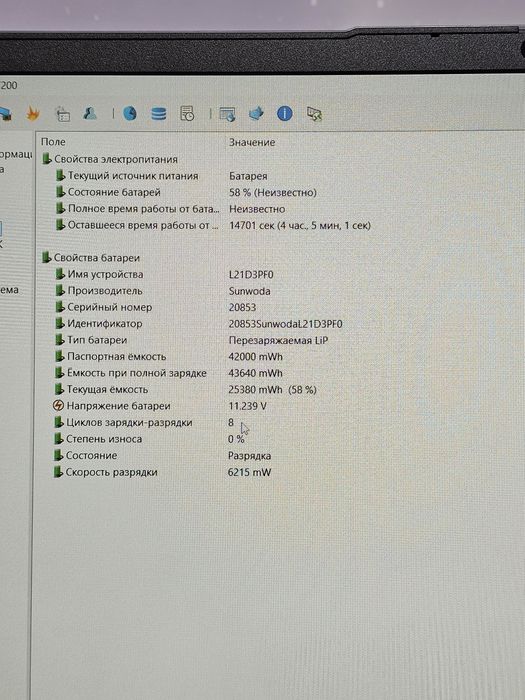Screen dimensions: 525x700
Task: Select the Имя устройства row label
Action: tap(105, 275)
